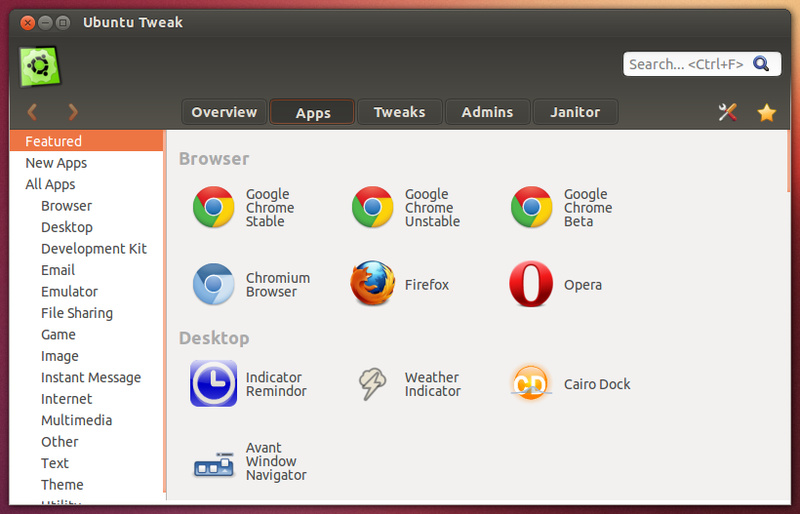Go forward with the right arrow

click(72, 112)
